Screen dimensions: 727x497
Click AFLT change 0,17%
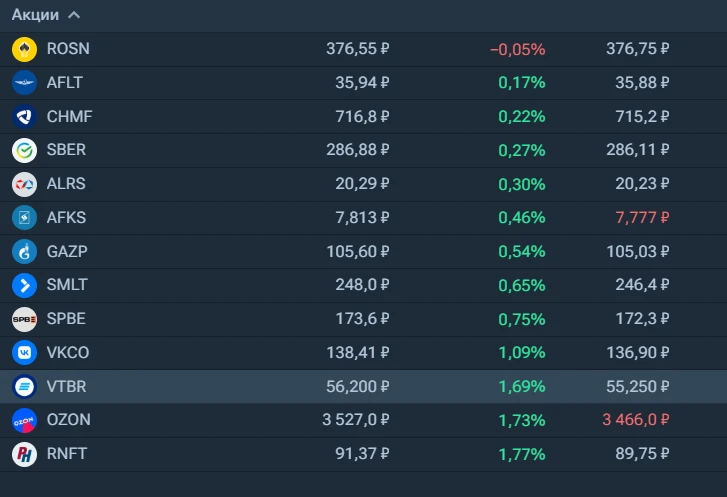point(522,83)
